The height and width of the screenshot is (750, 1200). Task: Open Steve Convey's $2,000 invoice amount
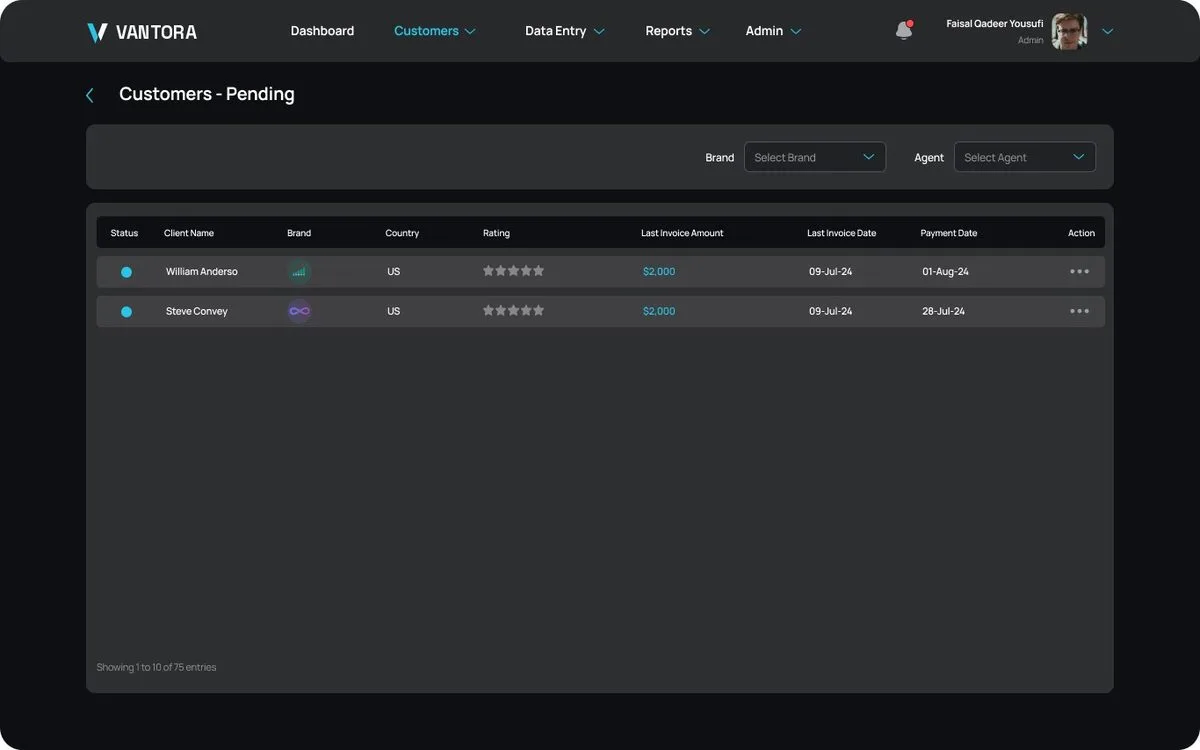659,312
